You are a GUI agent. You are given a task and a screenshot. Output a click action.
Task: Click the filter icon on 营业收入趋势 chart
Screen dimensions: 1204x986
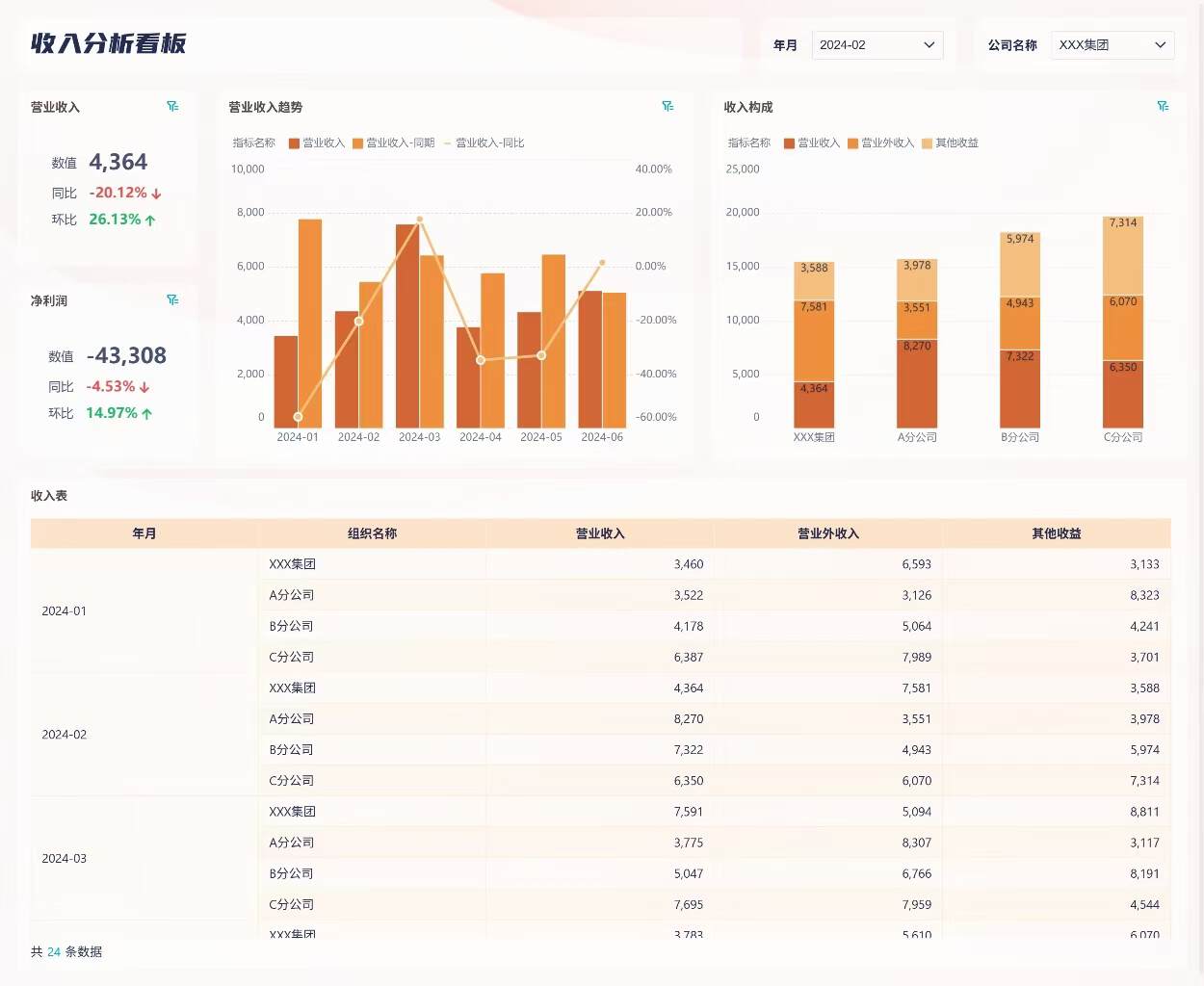pyautogui.click(x=668, y=107)
